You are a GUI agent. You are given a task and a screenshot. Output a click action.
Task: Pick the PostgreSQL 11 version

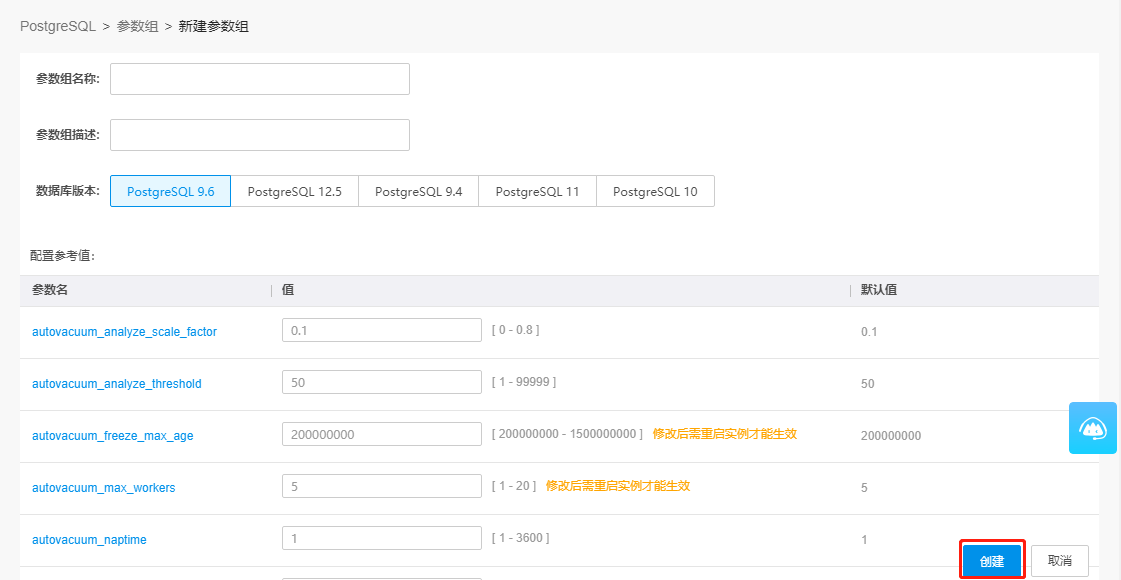coord(537,191)
